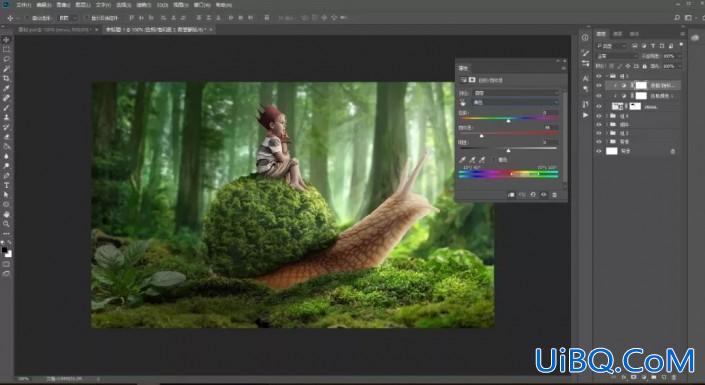Image resolution: width=705 pixels, height=385 pixels.
Task: Hide the expanded top layer group
Action: pyautogui.click(x=599, y=76)
